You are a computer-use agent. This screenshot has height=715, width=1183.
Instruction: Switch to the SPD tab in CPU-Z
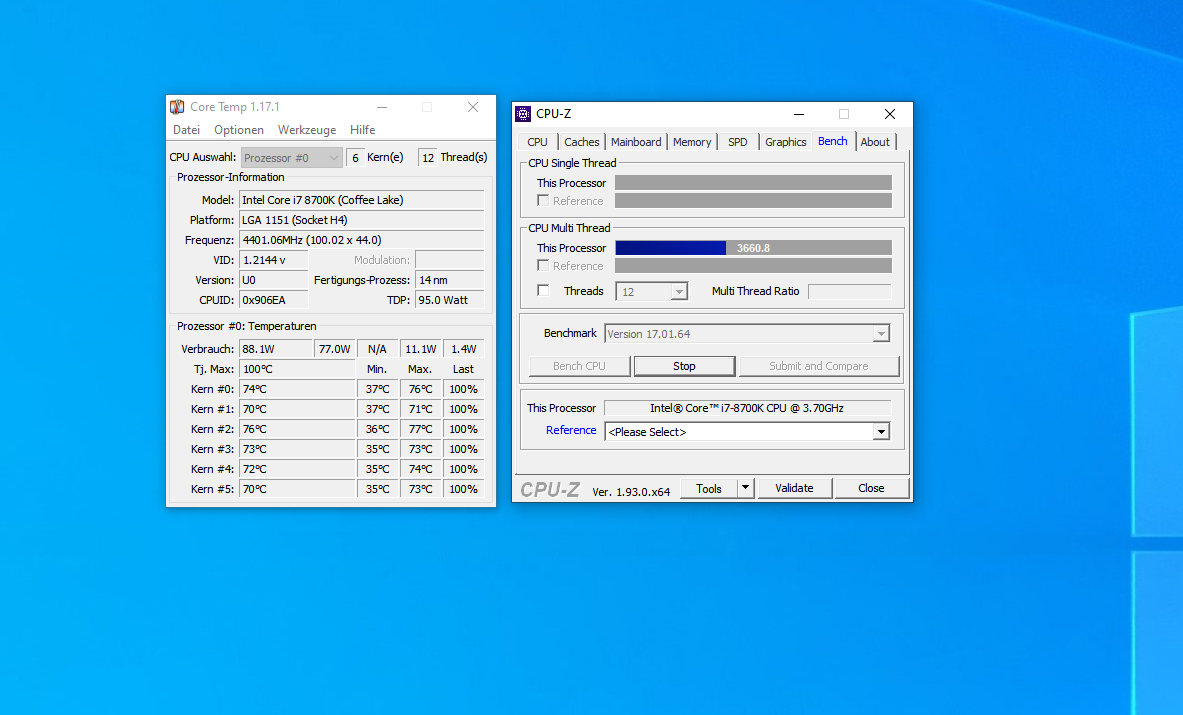[737, 141]
